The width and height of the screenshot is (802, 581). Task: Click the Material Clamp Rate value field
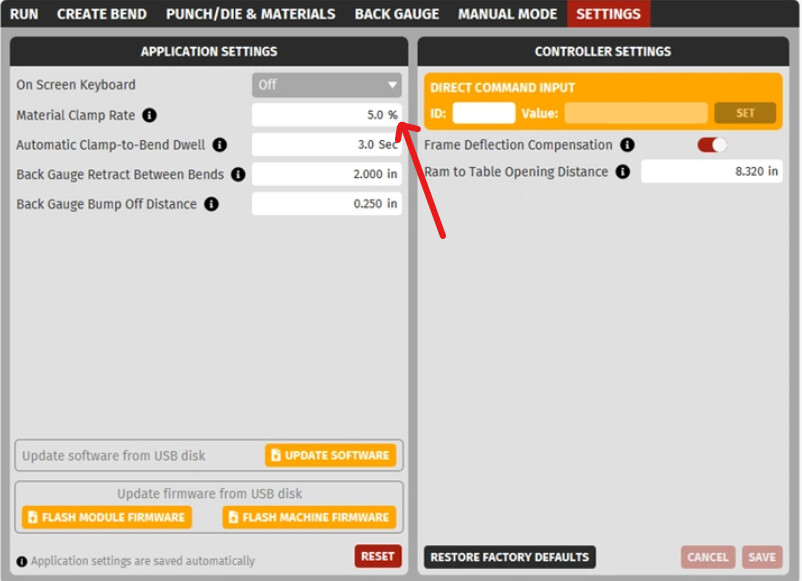pos(326,115)
